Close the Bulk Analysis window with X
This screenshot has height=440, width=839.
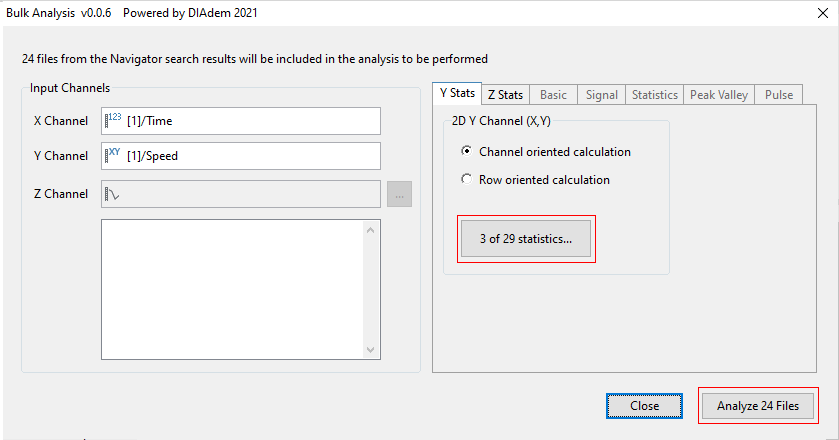tap(814, 12)
